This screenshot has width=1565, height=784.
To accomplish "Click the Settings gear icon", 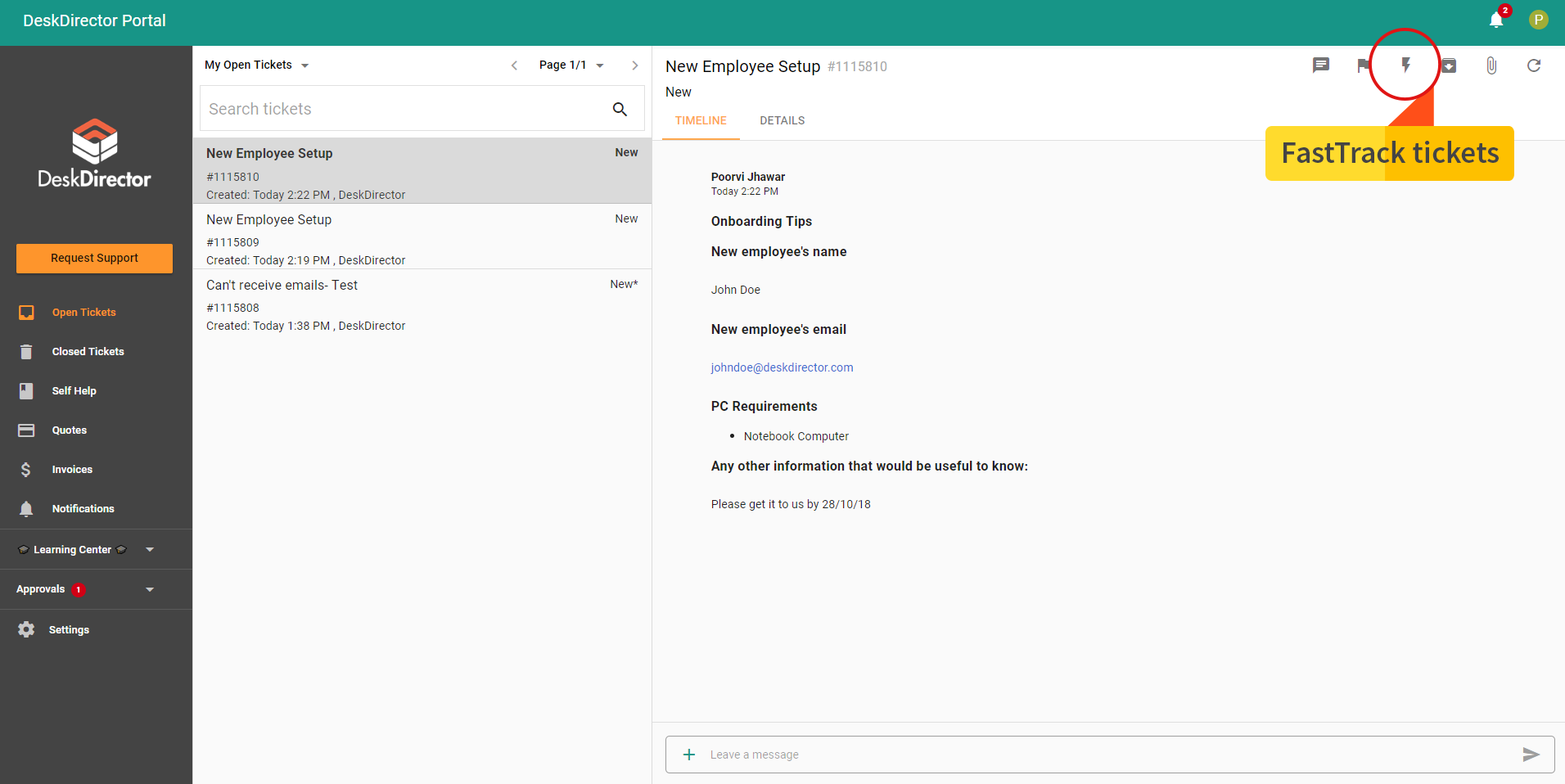I will click(26, 629).
